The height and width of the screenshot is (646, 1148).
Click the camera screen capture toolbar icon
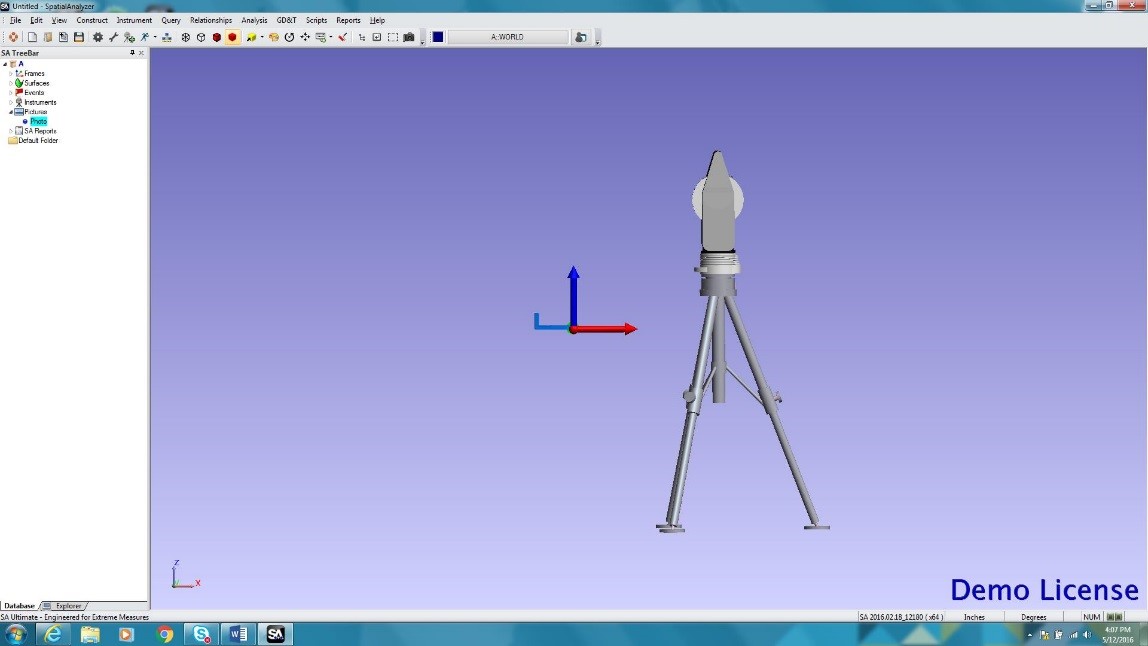(408, 37)
